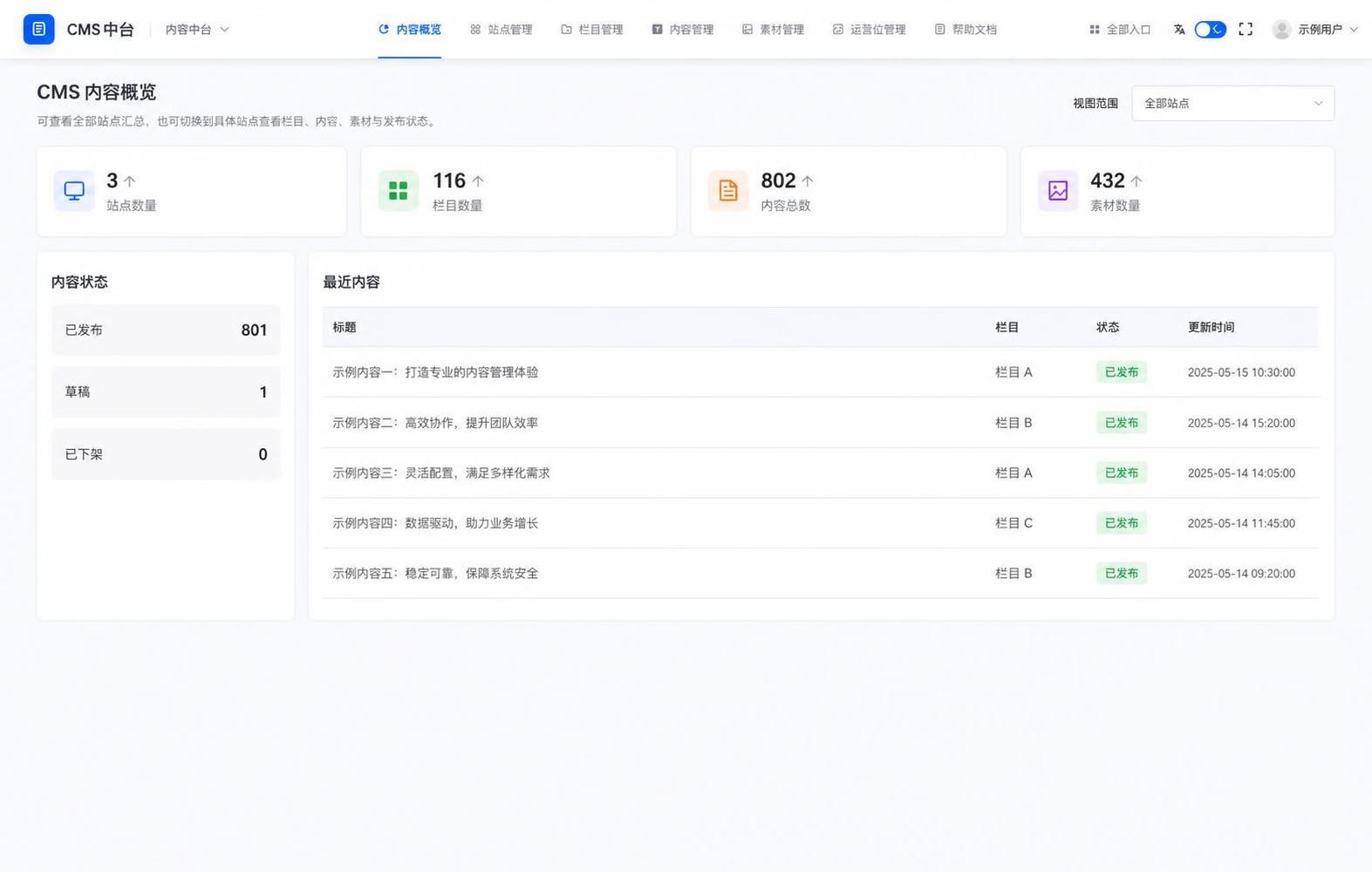Click the timestamp 2025-05-15 10:30:00
The height and width of the screenshot is (872, 1372).
click(x=1241, y=372)
